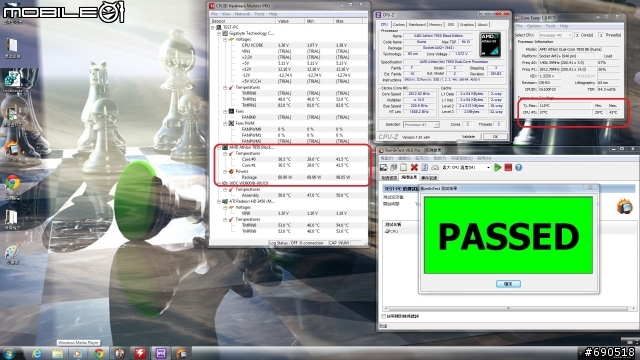Collapse Voltages group in Hardware Monitor
This screenshot has width=640, height=360.
[225, 40]
